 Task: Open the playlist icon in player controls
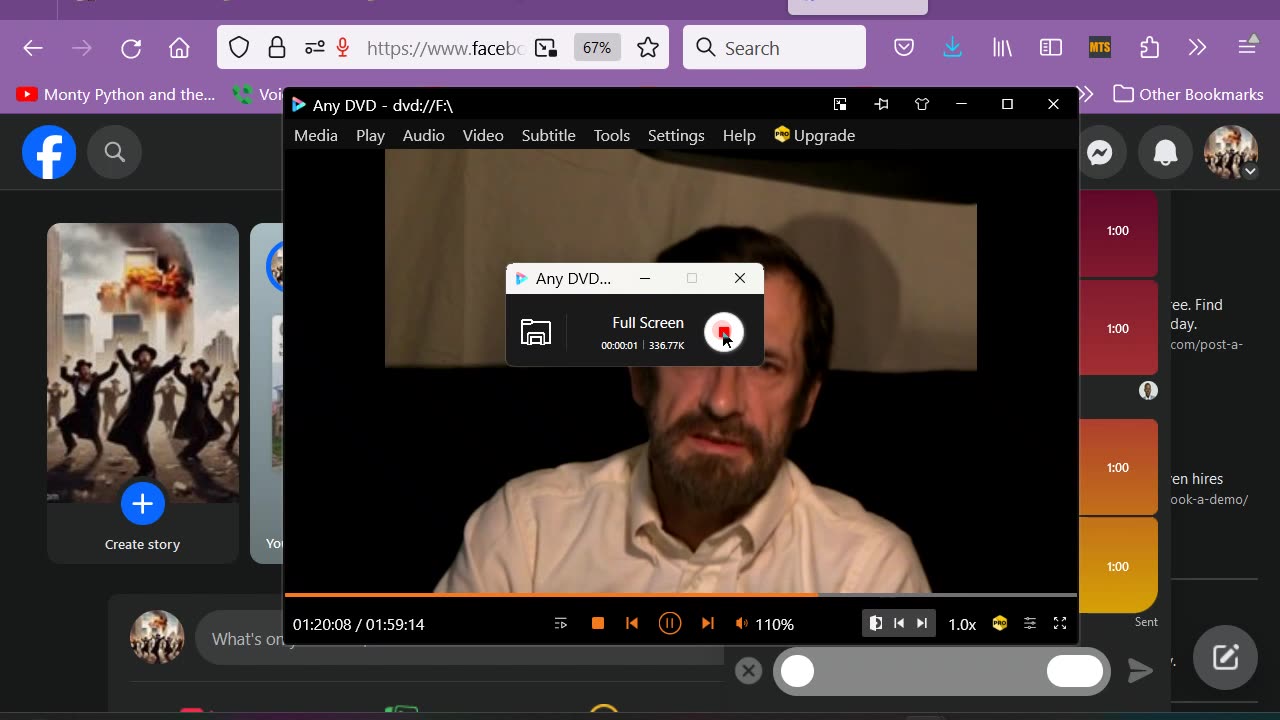(x=561, y=623)
